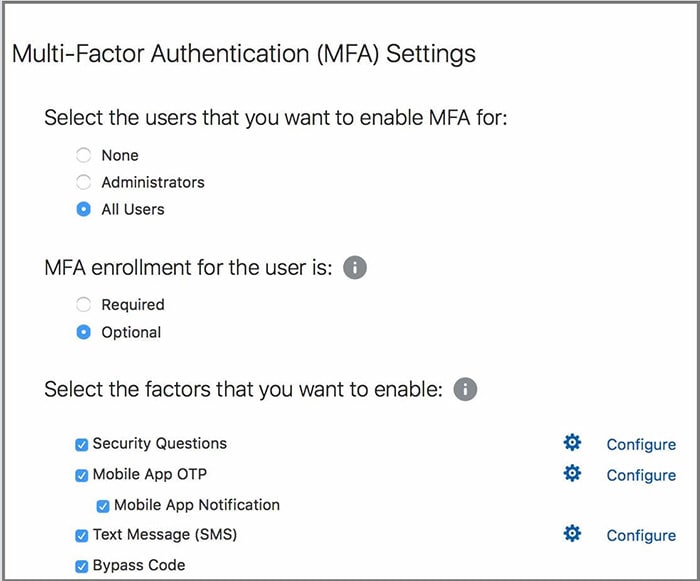
Task: Select the None radio option
Action: click(x=84, y=155)
